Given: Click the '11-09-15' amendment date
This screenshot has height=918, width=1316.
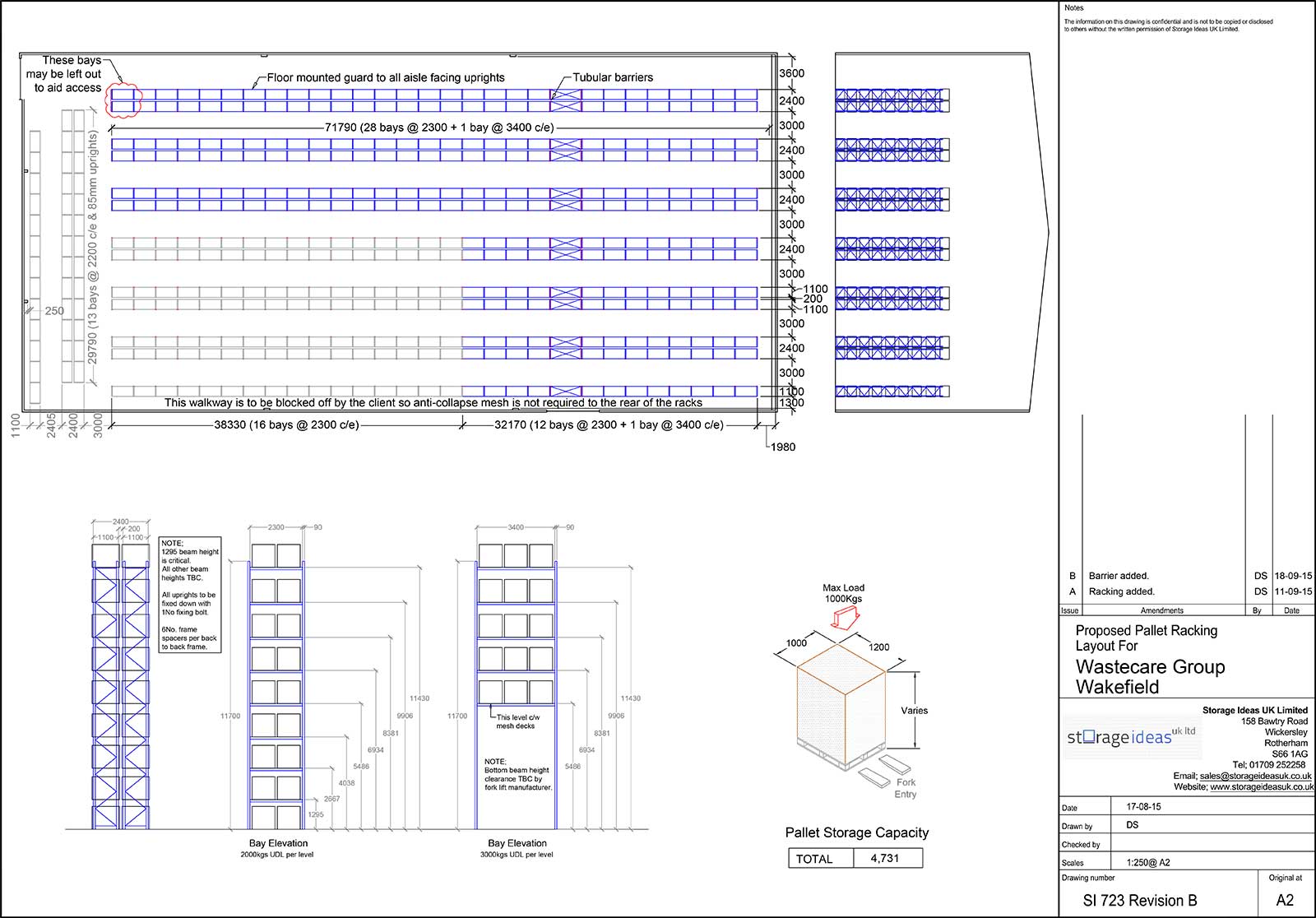Looking at the screenshot, I should pos(1293,591).
